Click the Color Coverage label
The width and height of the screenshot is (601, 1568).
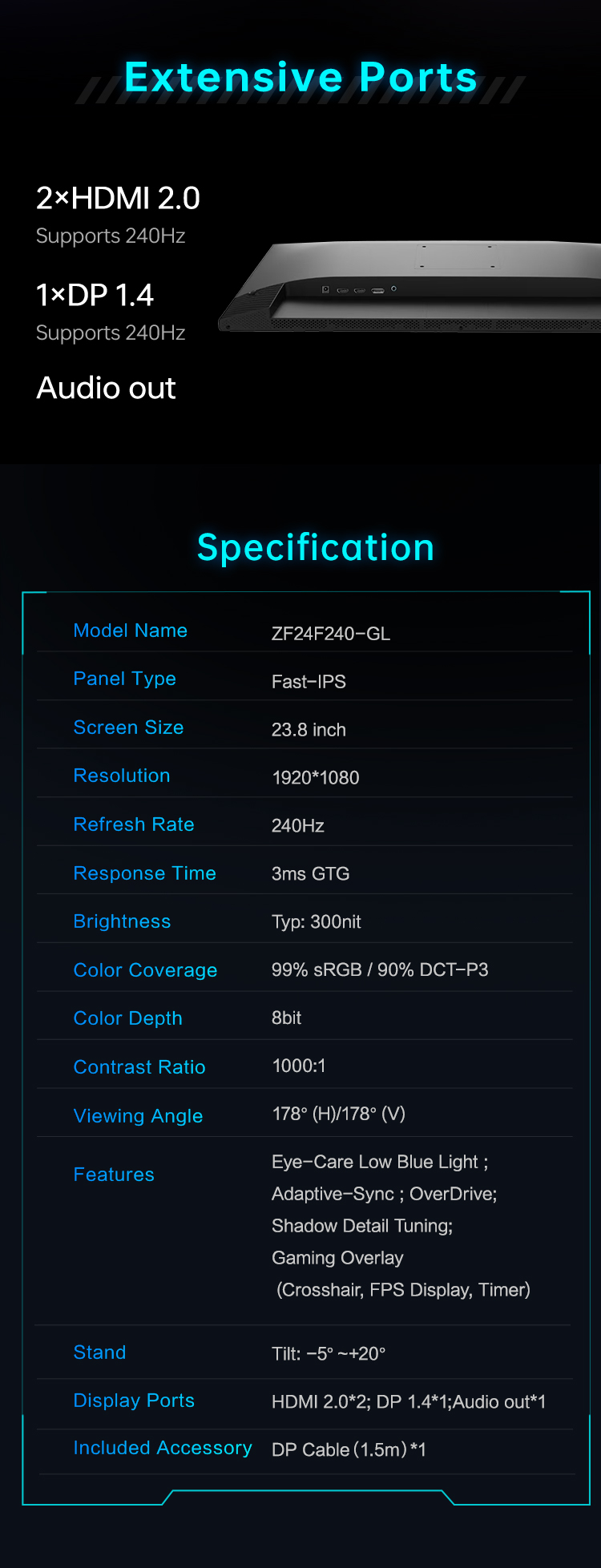145,970
